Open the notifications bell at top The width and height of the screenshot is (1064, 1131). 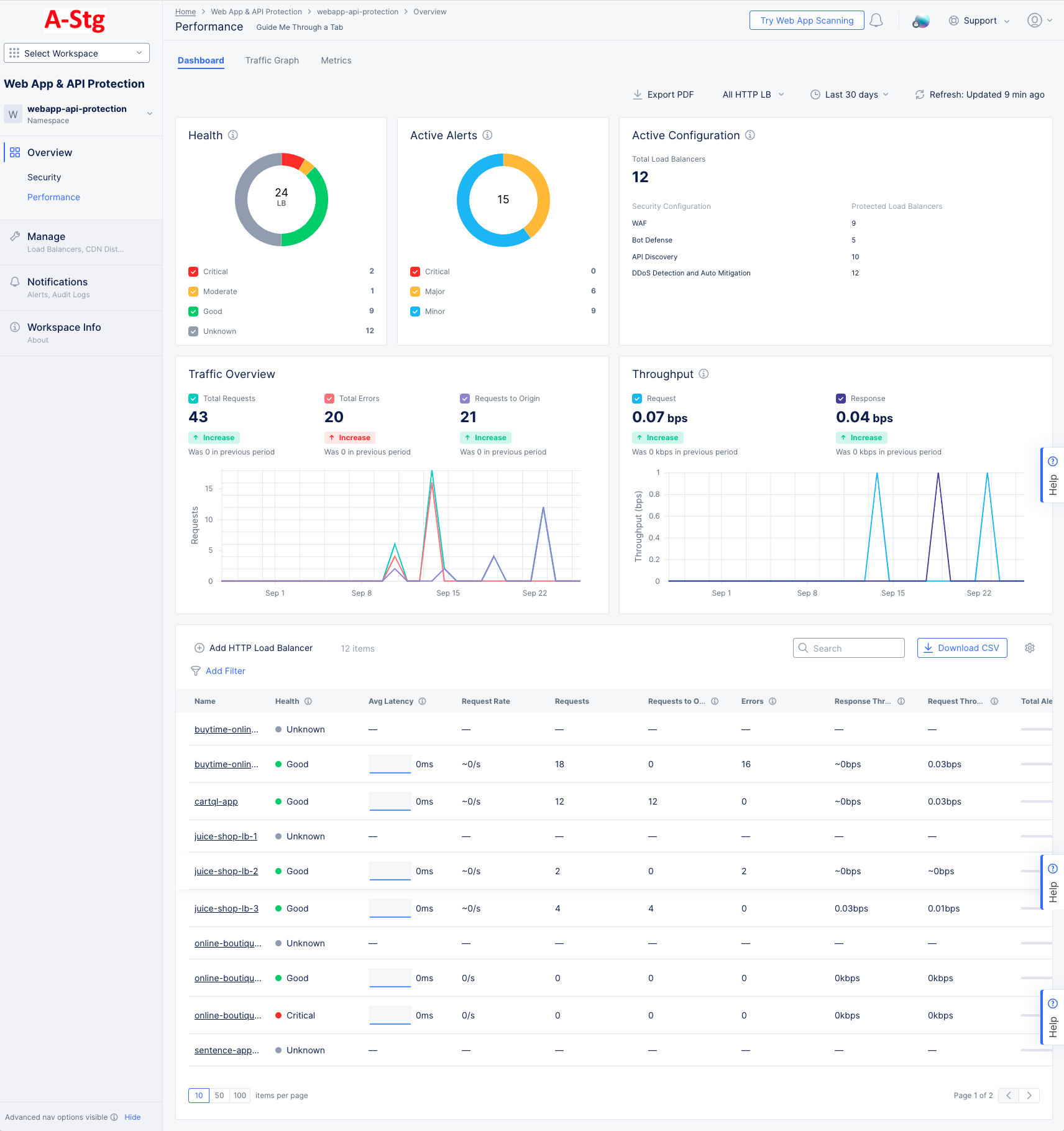(x=876, y=20)
